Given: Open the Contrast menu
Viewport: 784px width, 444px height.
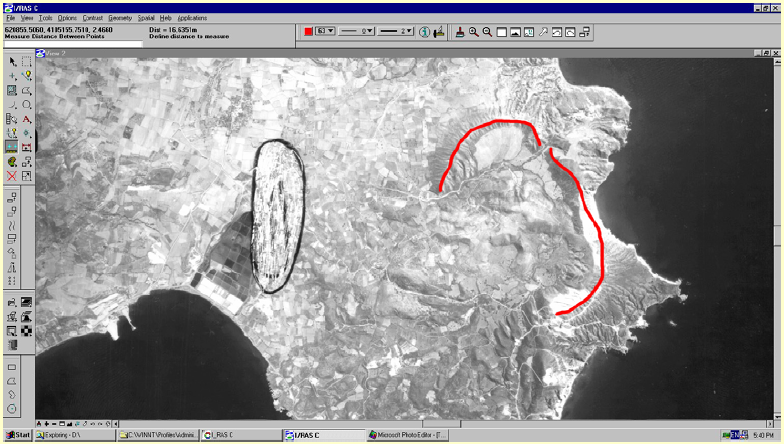Looking at the screenshot, I should coord(92,18).
